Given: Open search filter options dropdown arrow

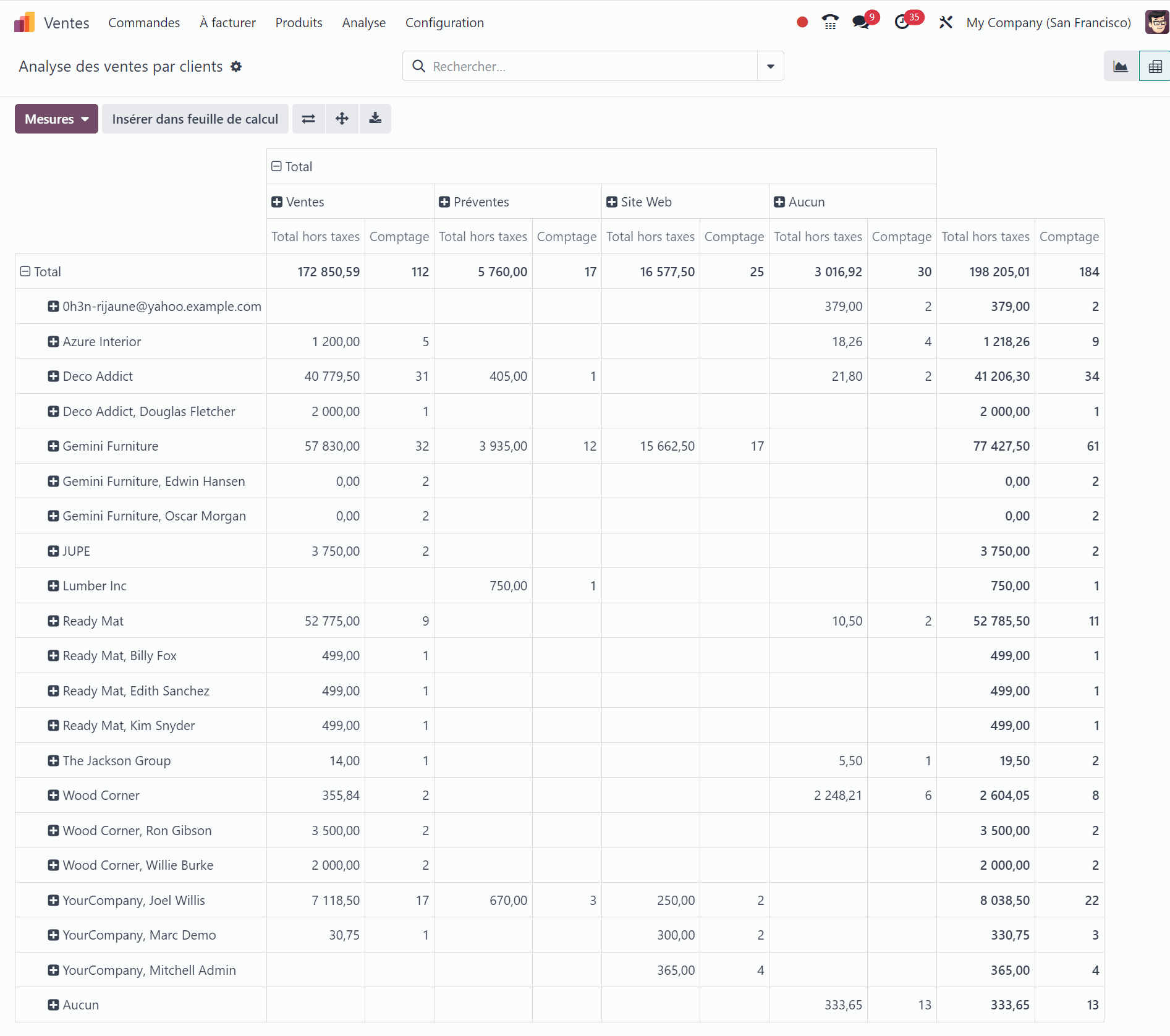Looking at the screenshot, I should tap(771, 66).
